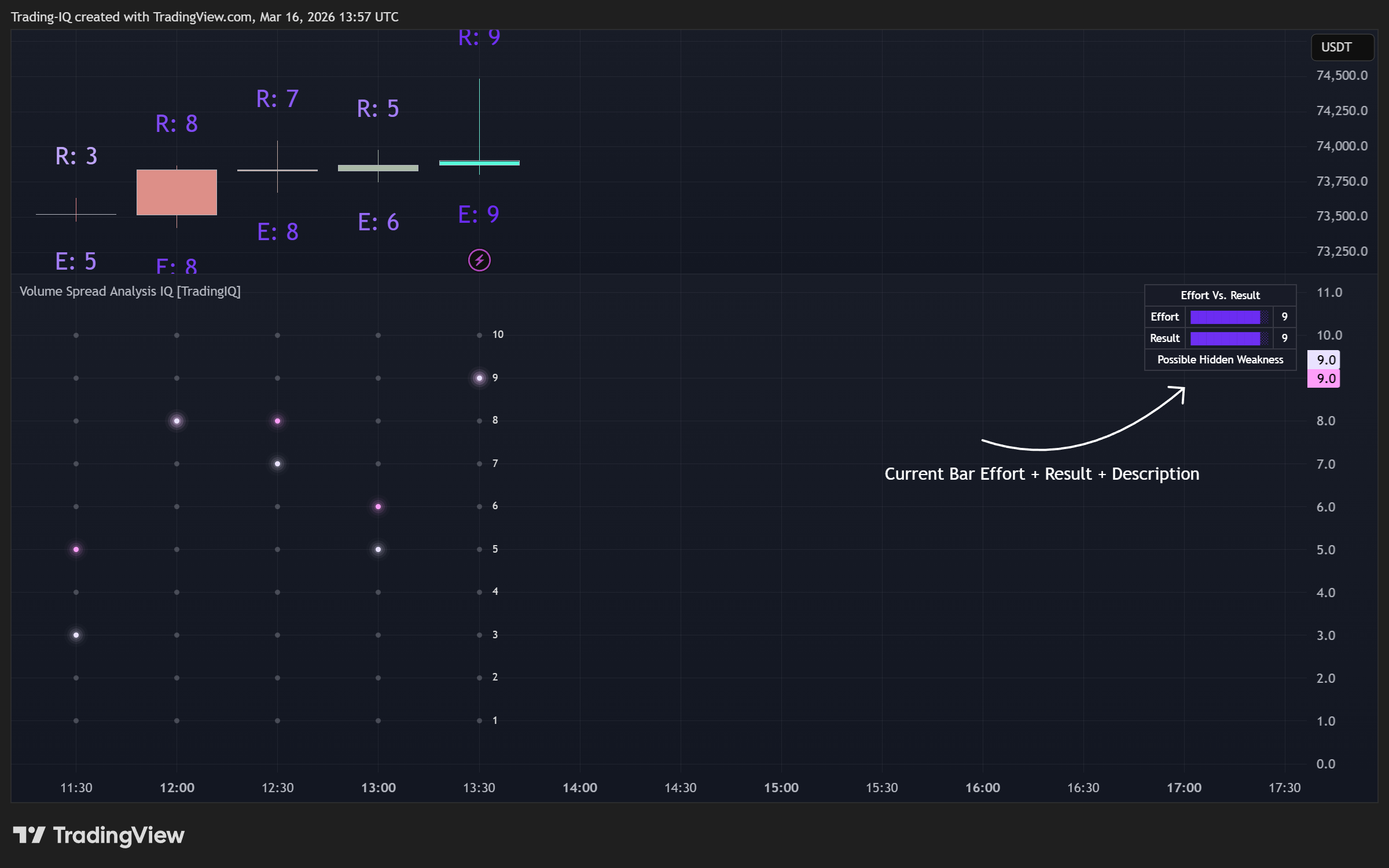Click the lightning bolt signal icon

pyautogui.click(x=479, y=260)
